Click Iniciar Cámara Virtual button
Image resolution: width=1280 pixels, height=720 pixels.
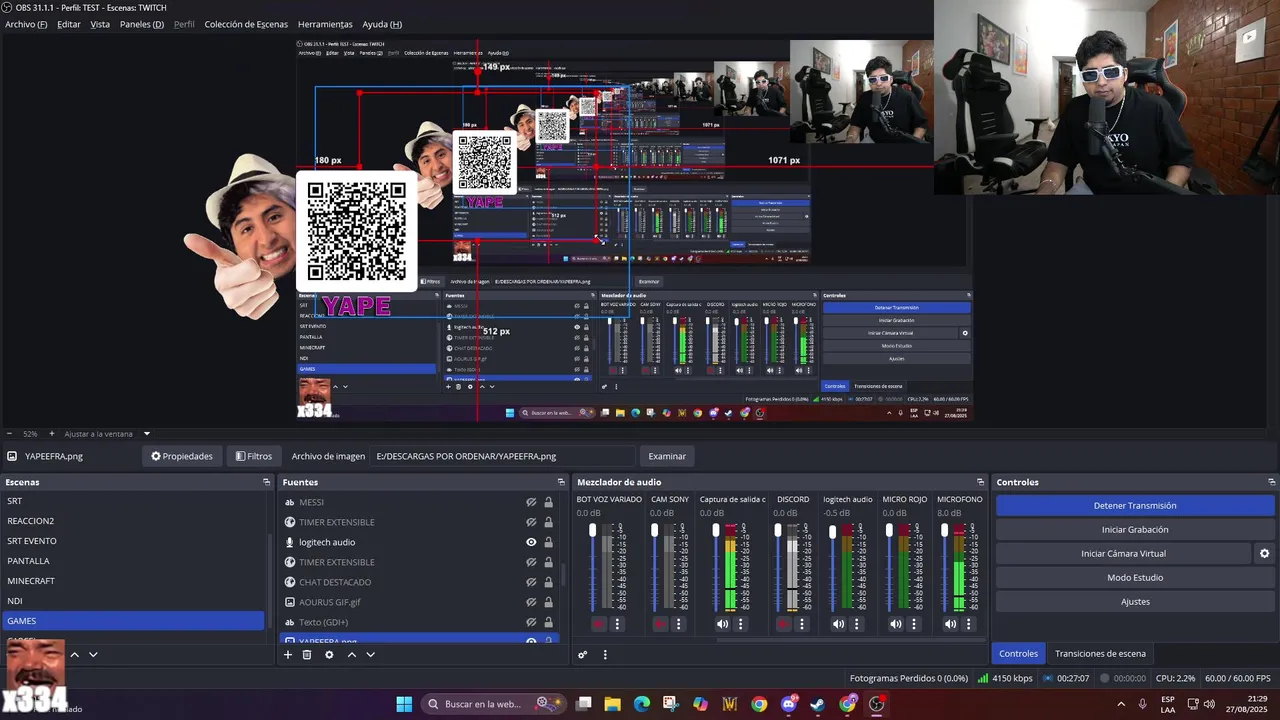(1123, 553)
